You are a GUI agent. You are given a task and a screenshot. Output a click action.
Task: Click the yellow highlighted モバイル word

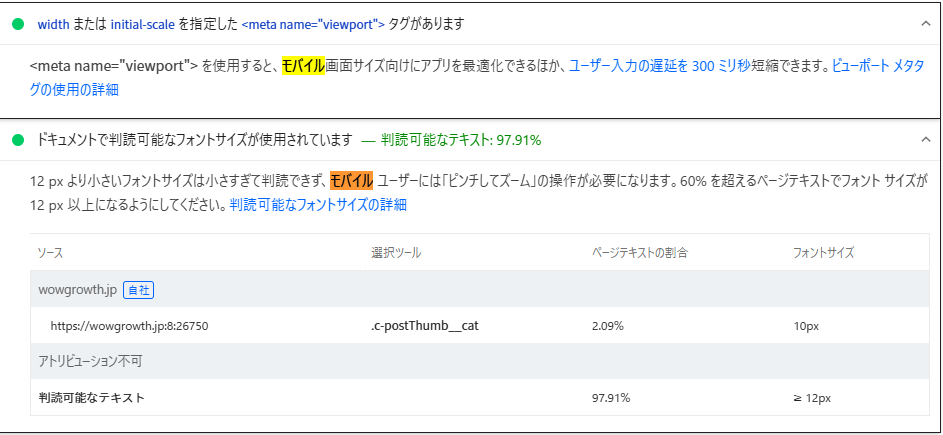click(303, 66)
